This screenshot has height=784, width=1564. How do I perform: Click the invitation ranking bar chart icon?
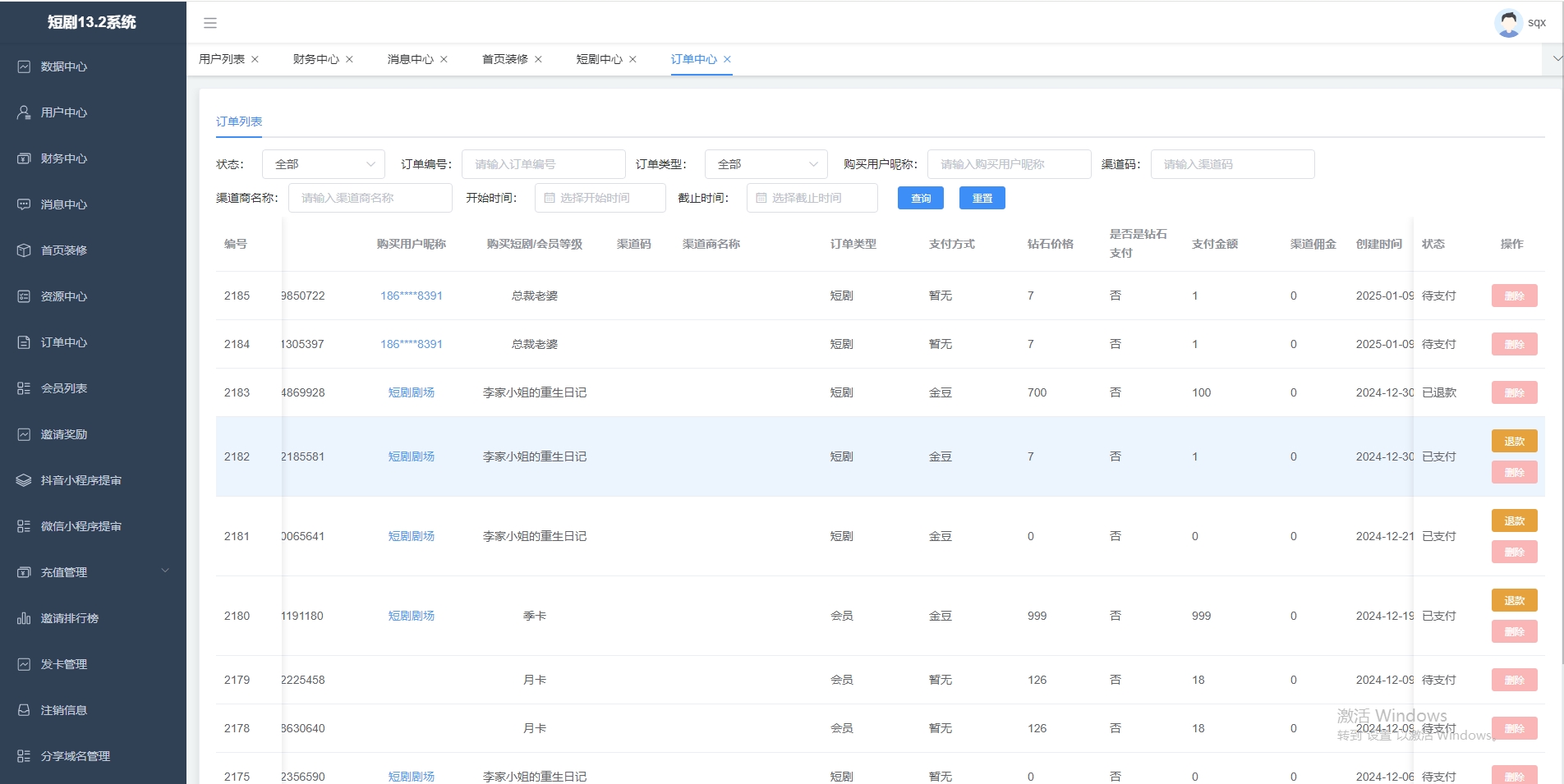[x=24, y=618]
